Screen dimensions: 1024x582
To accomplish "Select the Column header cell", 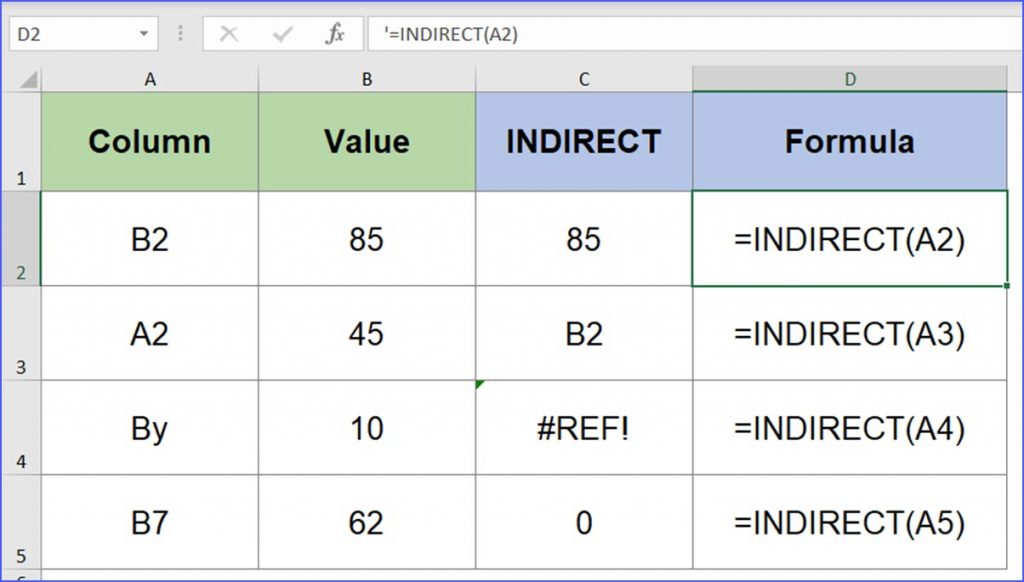I will pos(148,140).
